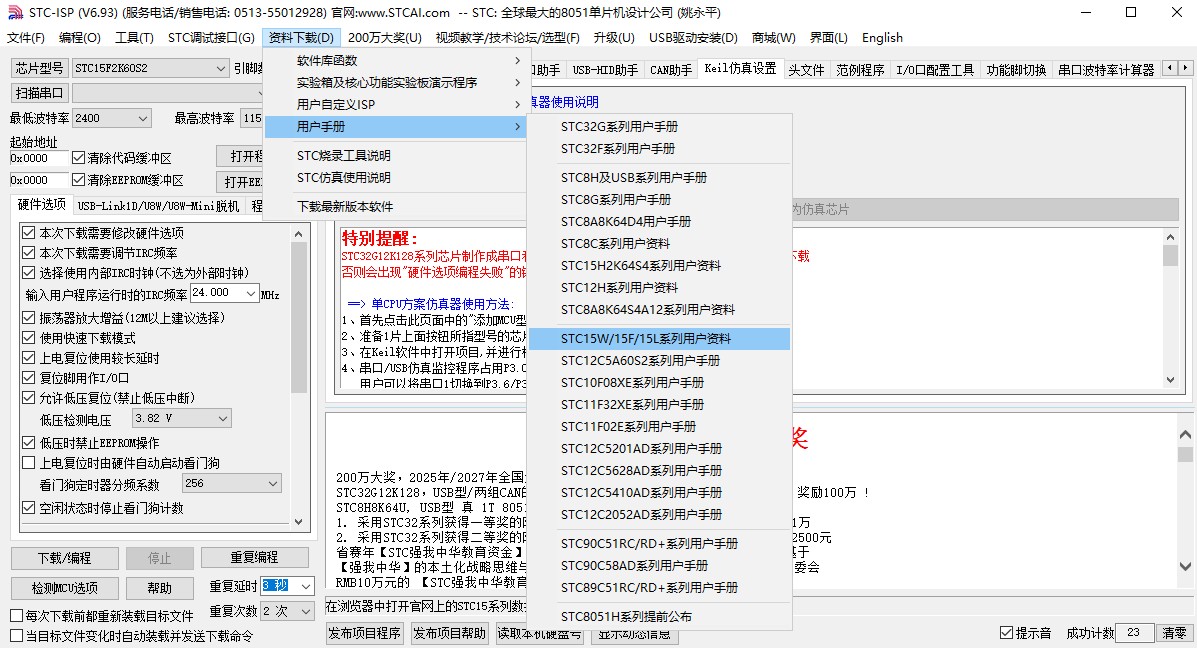Open the USB驱动安装(D) menu
The image size is (1197, 648).
(693, 37)
